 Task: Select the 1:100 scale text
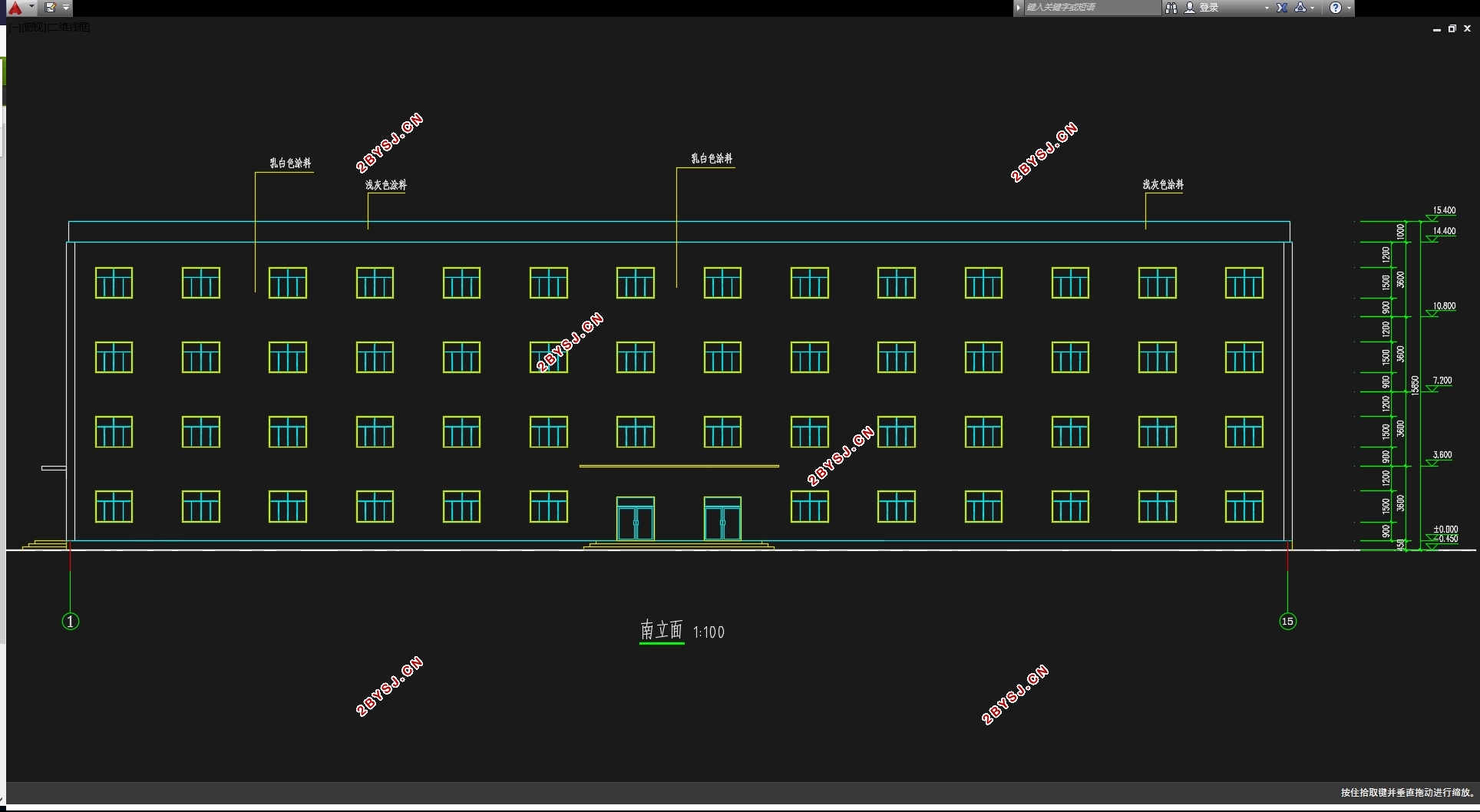pyautogui.click(x=709, y=632)
